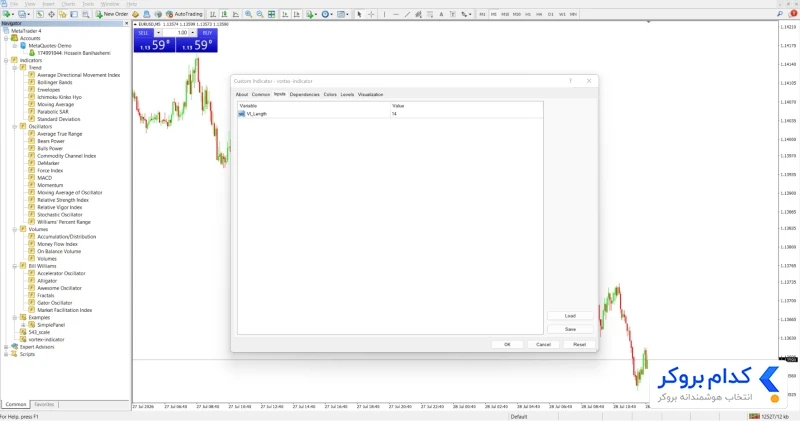This screenshot has height=421, width=800.
Task: Click the New Order button
Action: click(x=112, y=14)
